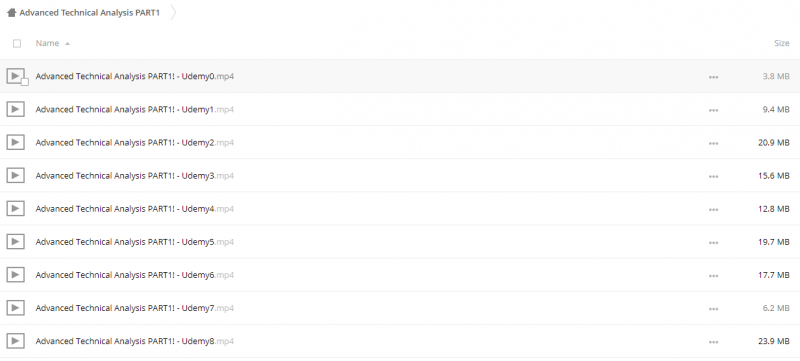Open the Udemy8.mp4 file name link

pyautogui.click(x=135, y=342)
